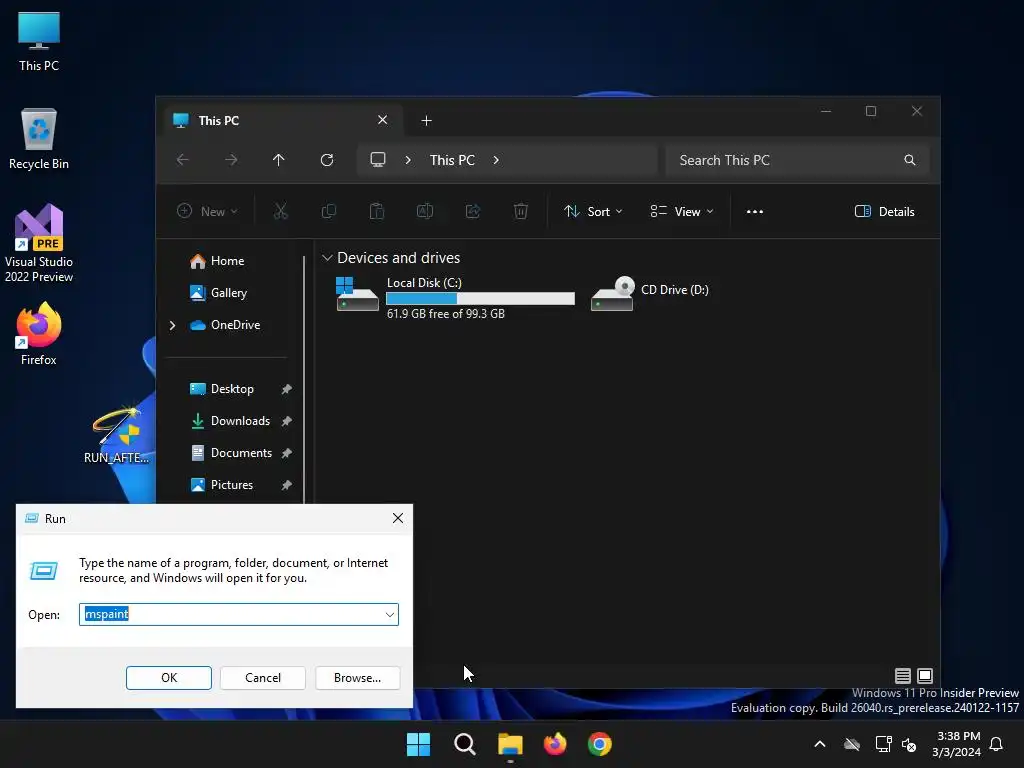Add a new Explorer tab

(426, 121)
